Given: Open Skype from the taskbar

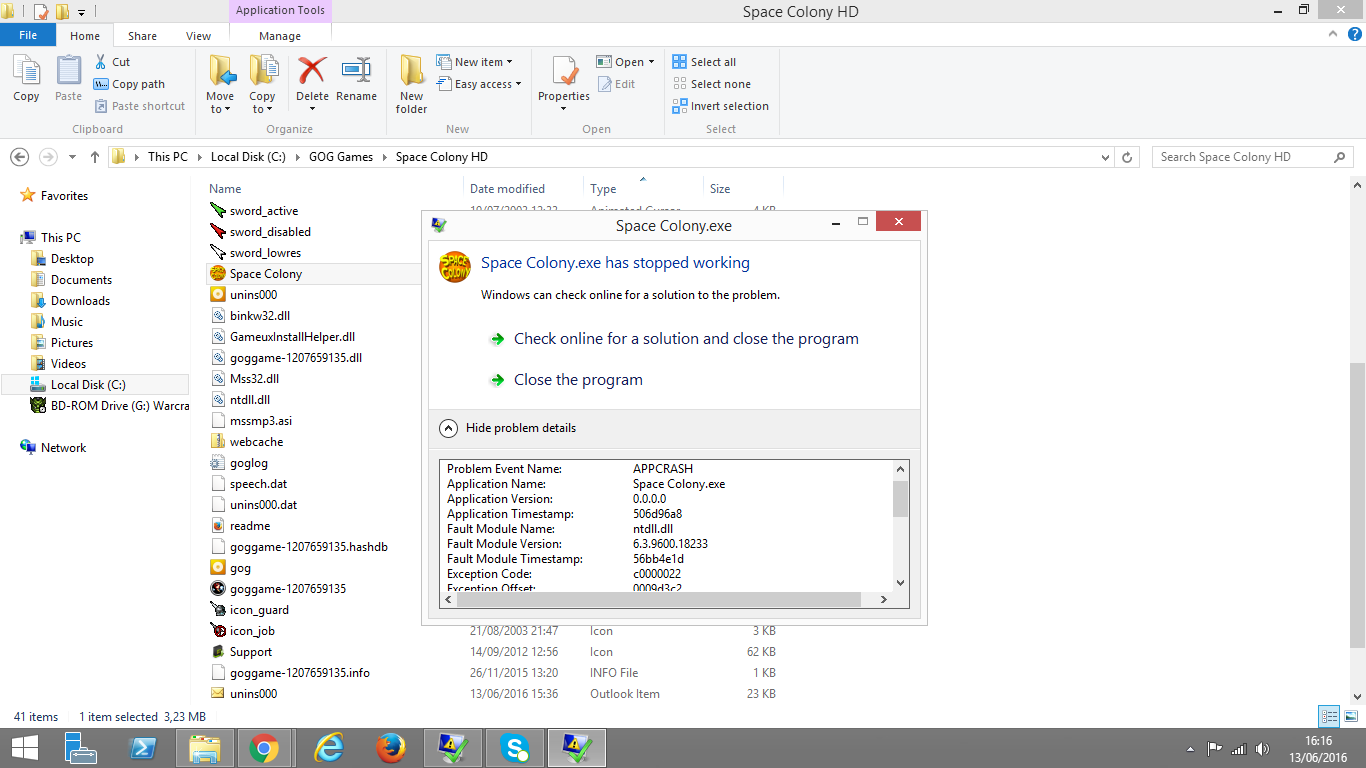Looking at the screenshot, I should 514,748.
